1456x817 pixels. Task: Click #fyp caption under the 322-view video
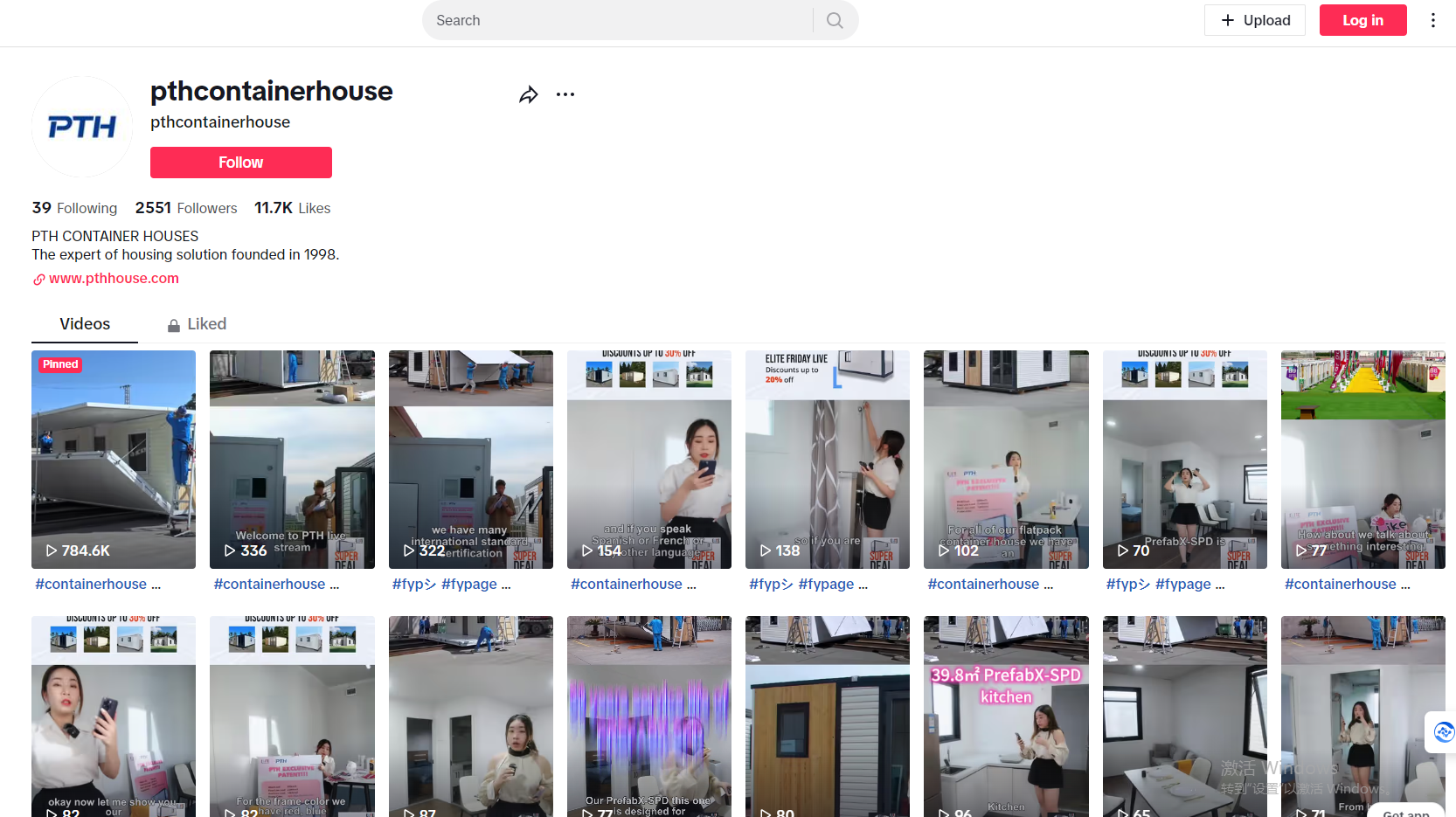tap(414, 584)
